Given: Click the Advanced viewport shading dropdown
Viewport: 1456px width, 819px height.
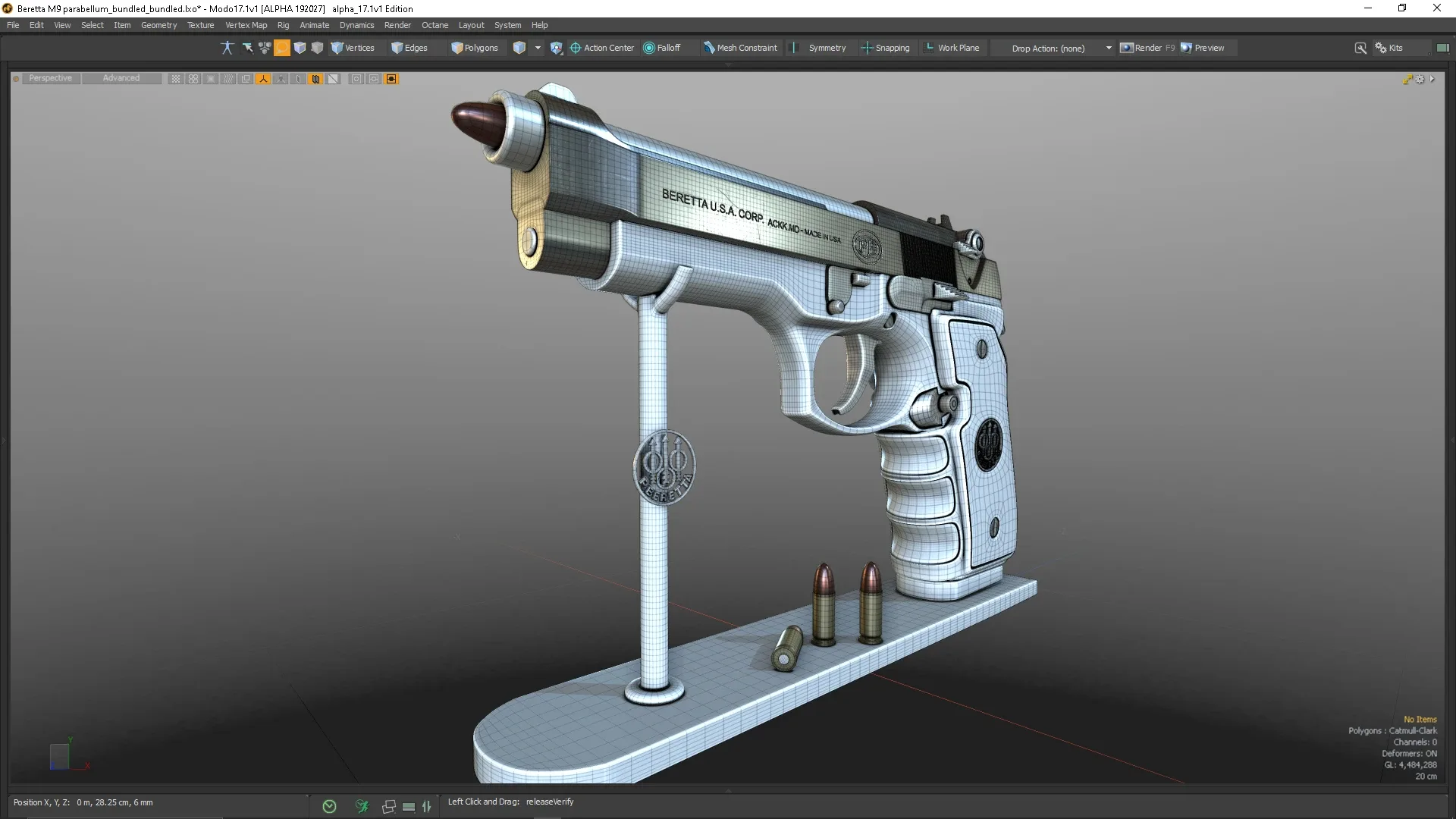Looking at the screenshot, I should pyautogui.click(x=121, y=78).
